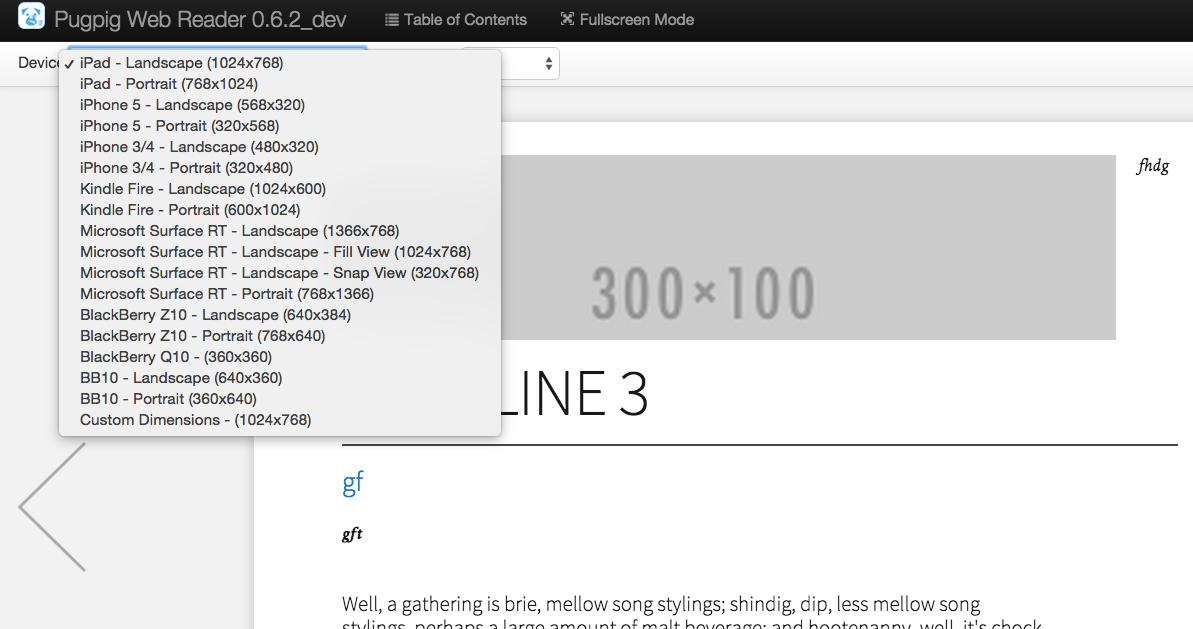Click the 'gft' byline text

352,534
